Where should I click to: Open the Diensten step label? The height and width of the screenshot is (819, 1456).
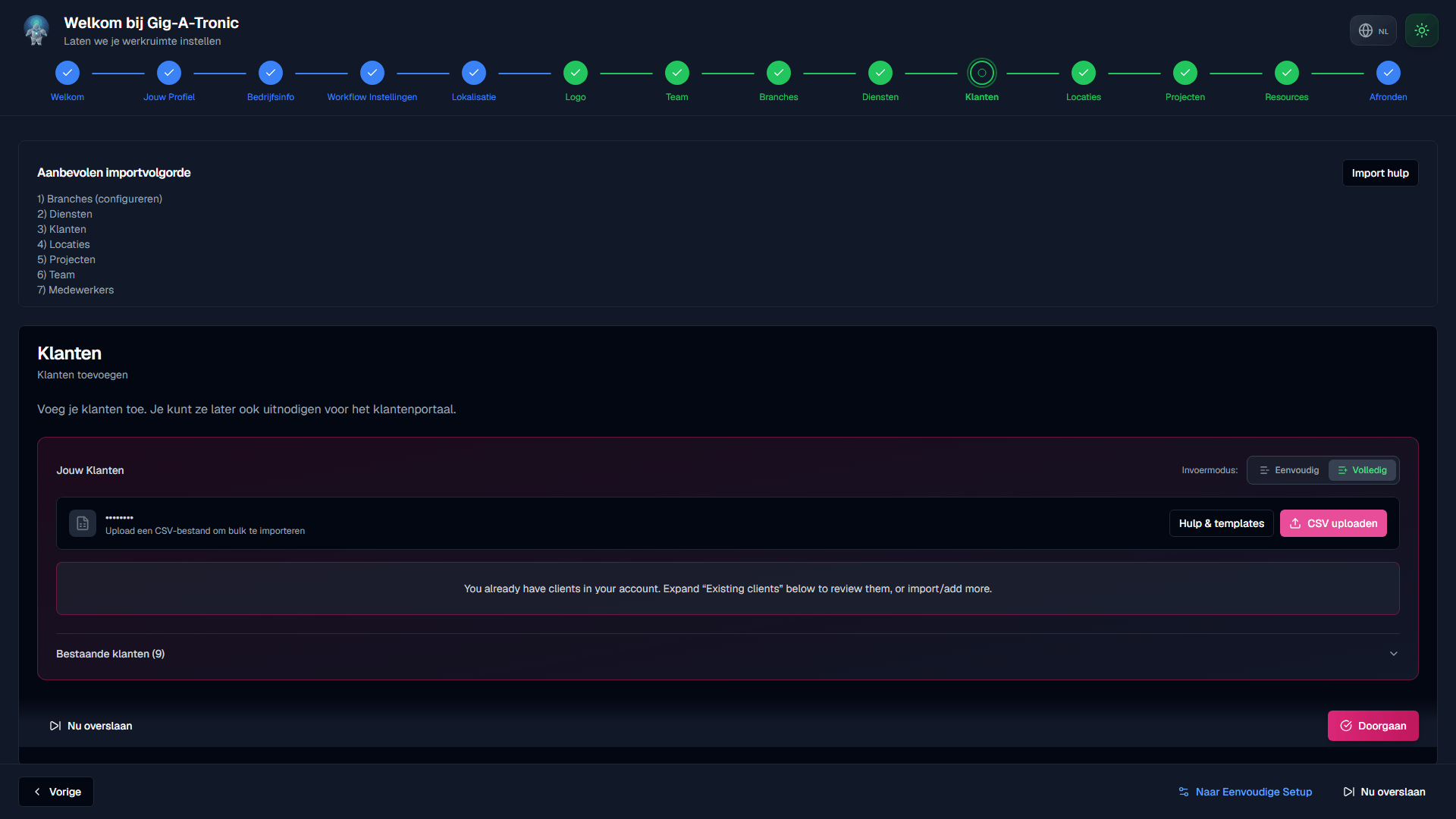(x=880, y=97)
